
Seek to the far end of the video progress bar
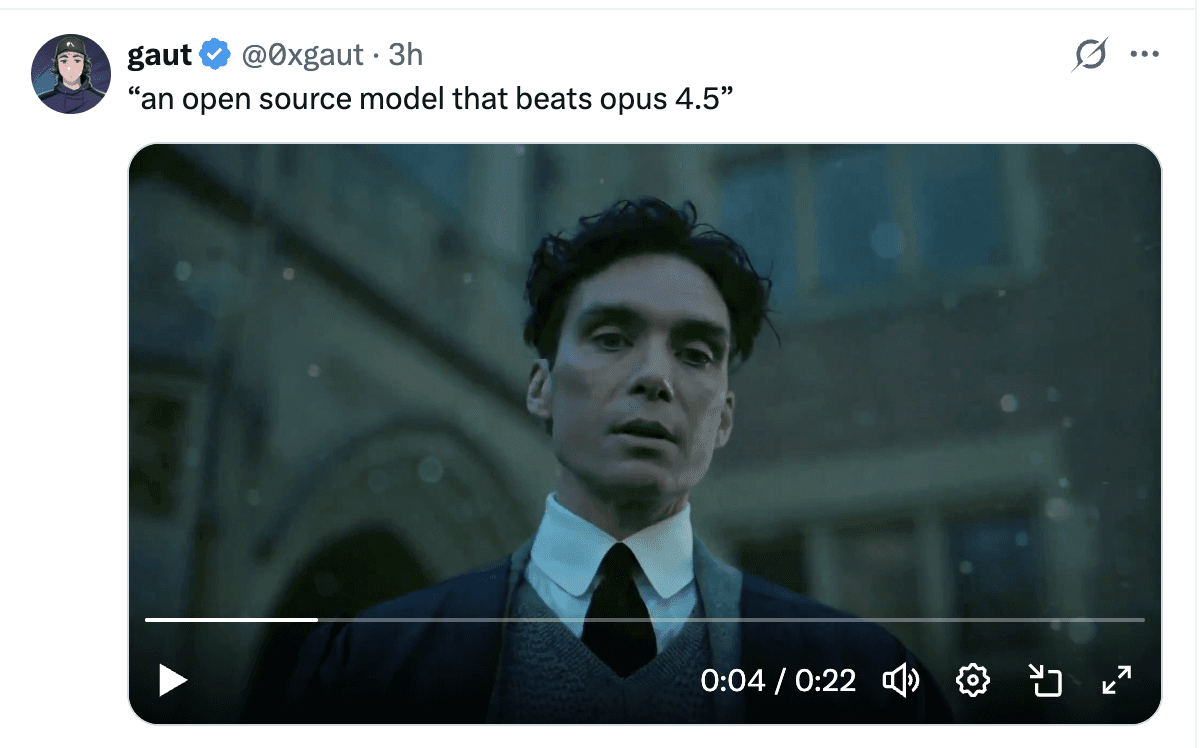[x=1142, y=620]
